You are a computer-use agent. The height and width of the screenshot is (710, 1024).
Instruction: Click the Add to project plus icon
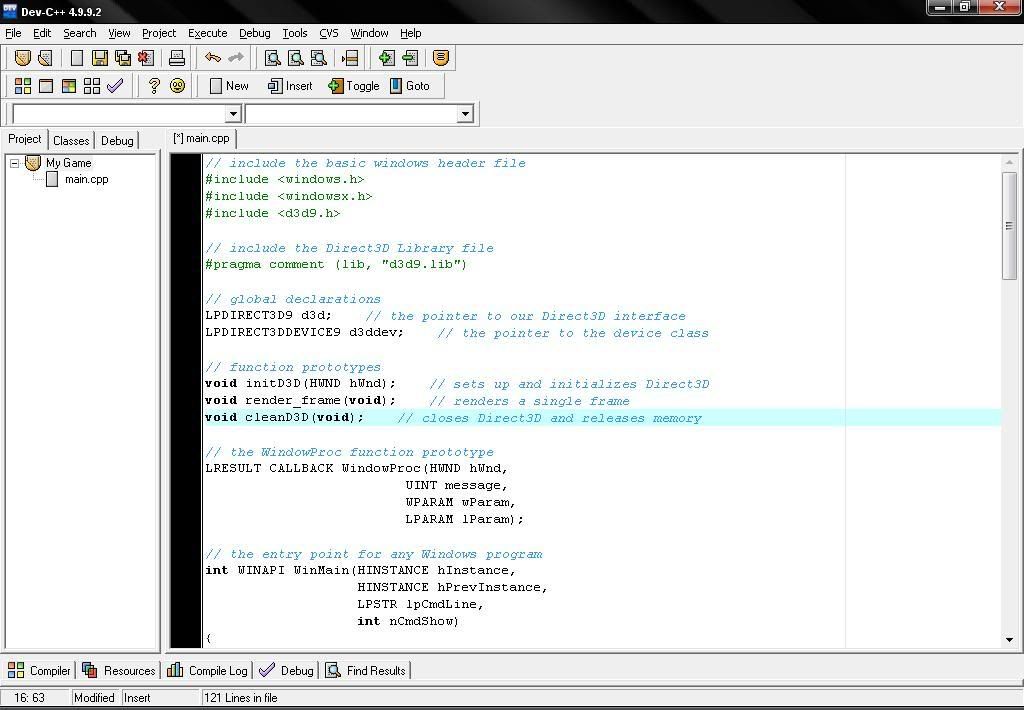(x=386, y=58)
